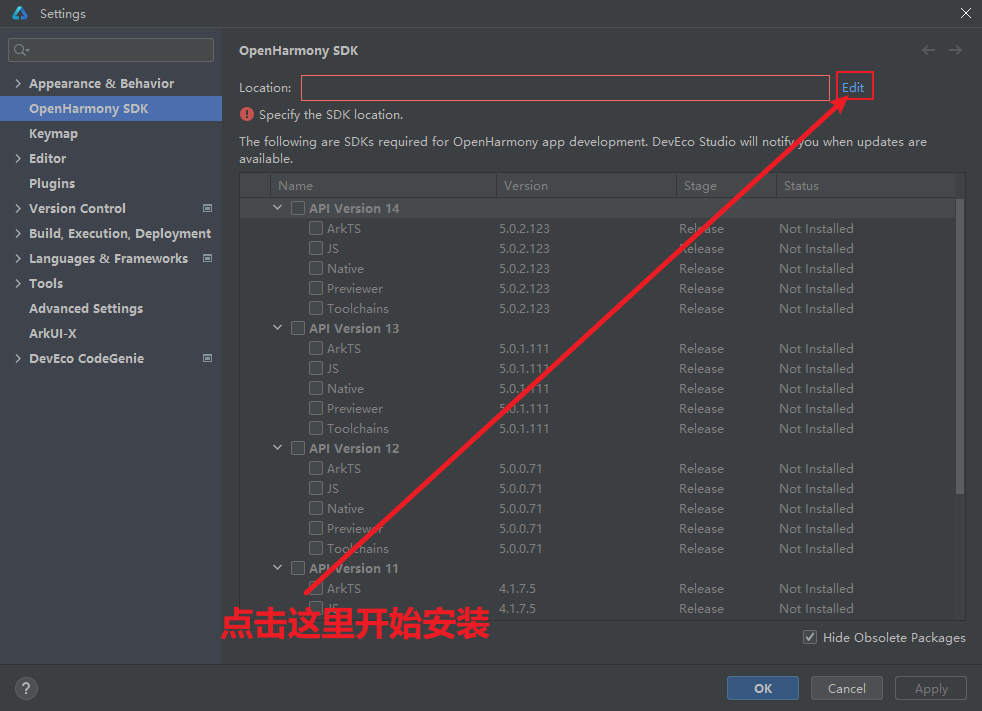Expand Appearance & Behavior settings
Viewport: 982px width, 711px height.
(x=18, y=83)
